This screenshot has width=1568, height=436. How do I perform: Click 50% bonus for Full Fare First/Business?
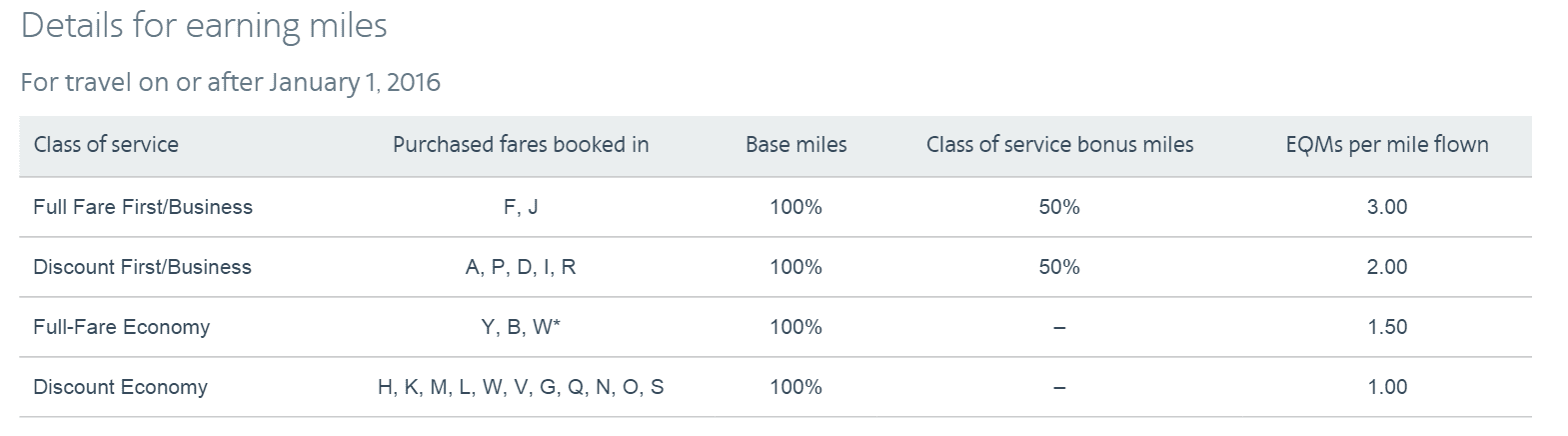pos(1058,207)
